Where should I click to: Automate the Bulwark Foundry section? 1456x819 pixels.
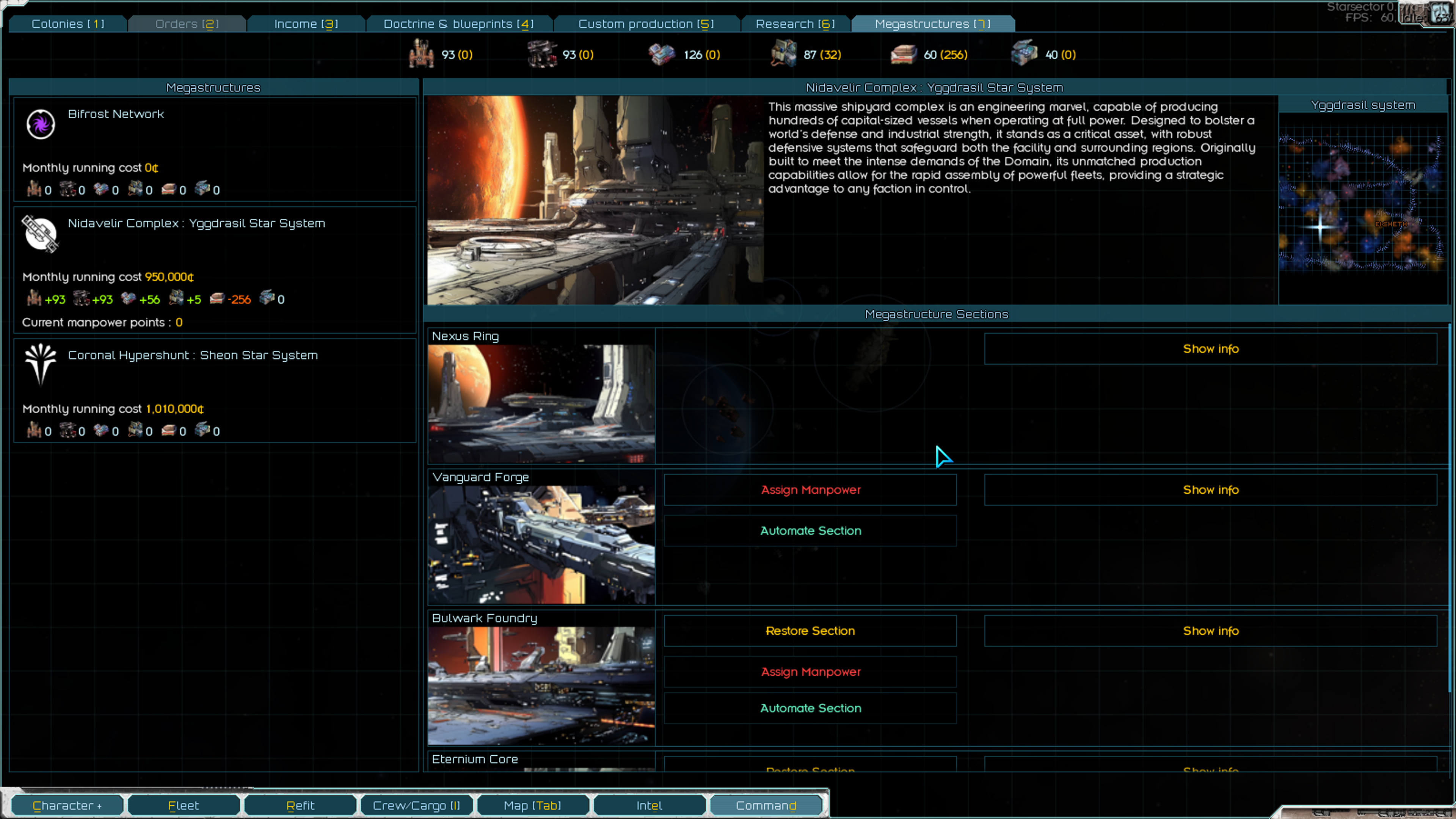pos(810,708)
